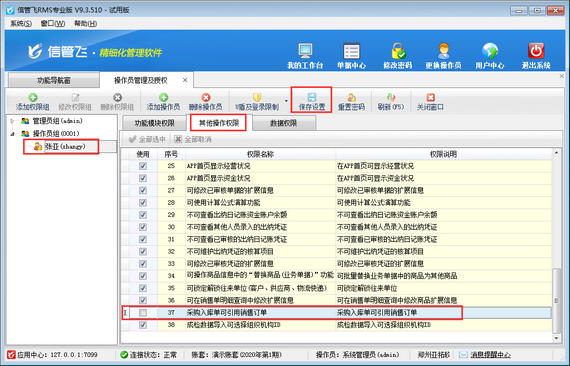570x366 pixels.
Task: Click the 全部选中 select all button
Action: tap(147, 139)
